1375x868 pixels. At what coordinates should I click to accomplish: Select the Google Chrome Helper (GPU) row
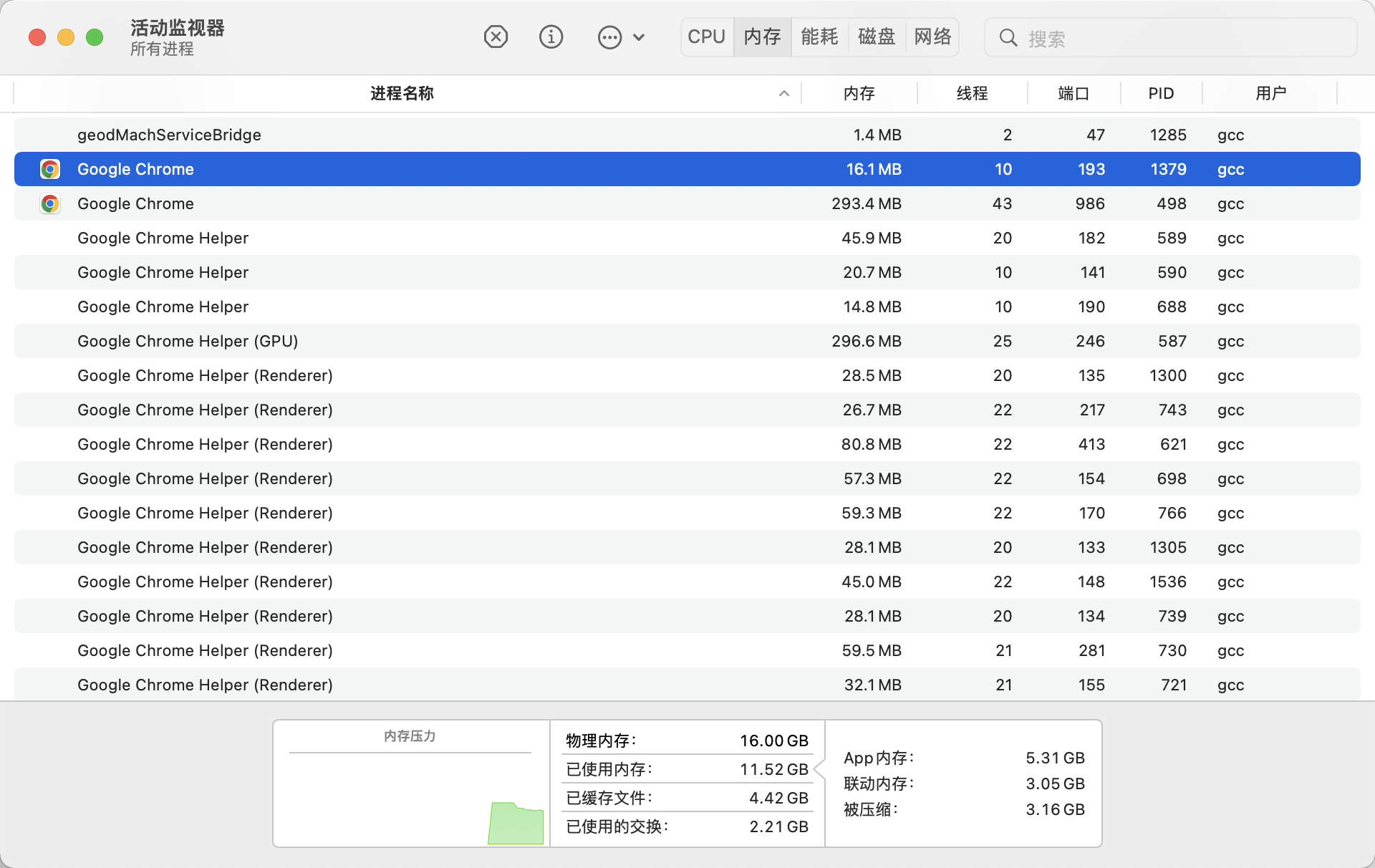point(687,341)
